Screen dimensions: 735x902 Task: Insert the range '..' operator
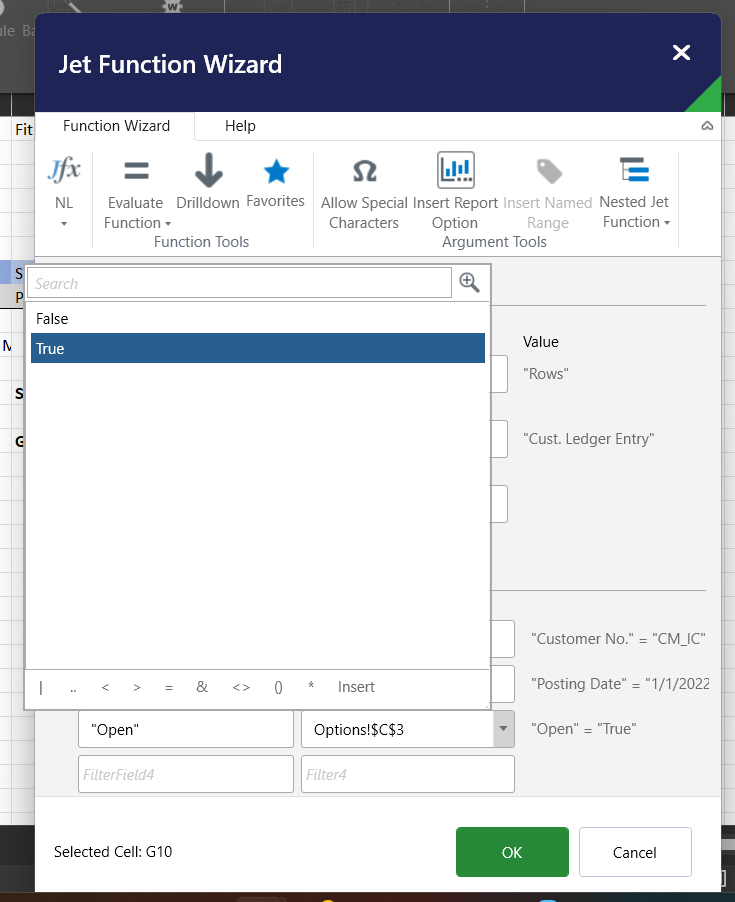click(x=73, y=687)
